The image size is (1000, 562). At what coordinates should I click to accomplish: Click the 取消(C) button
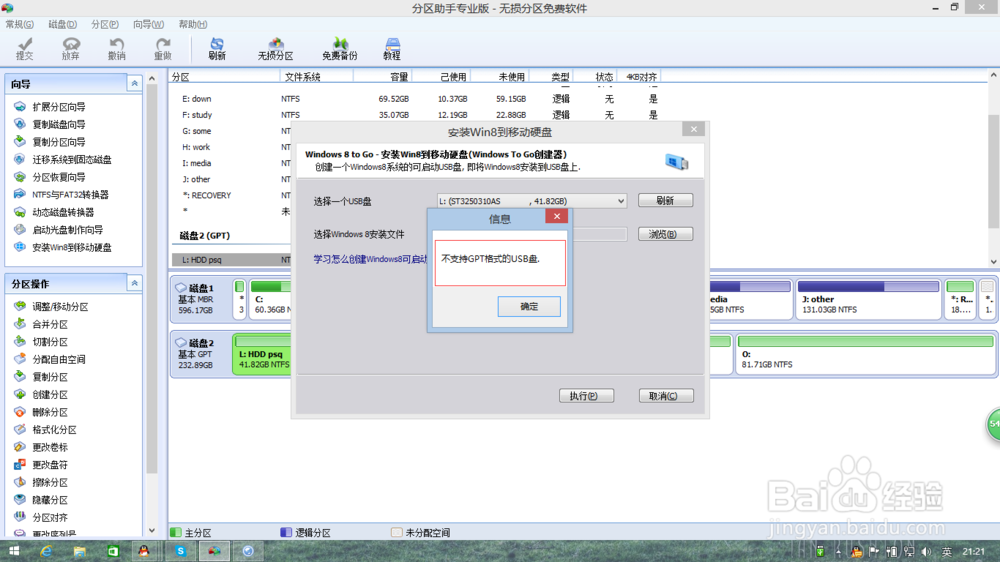(x=666, y=396)
